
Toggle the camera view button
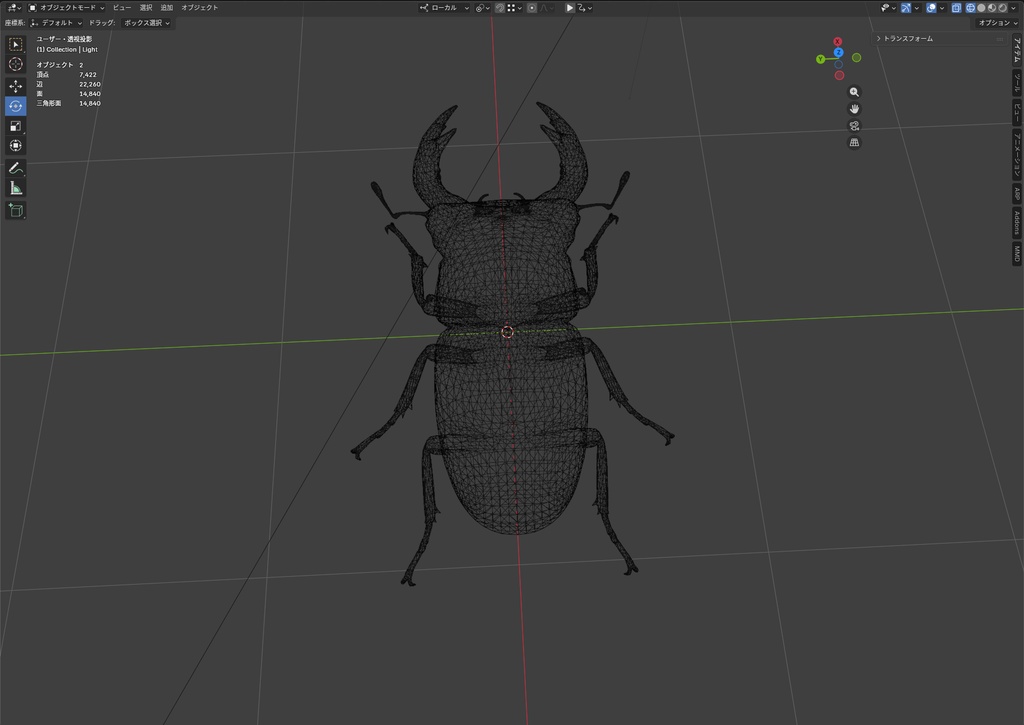[x=854, y=126]
